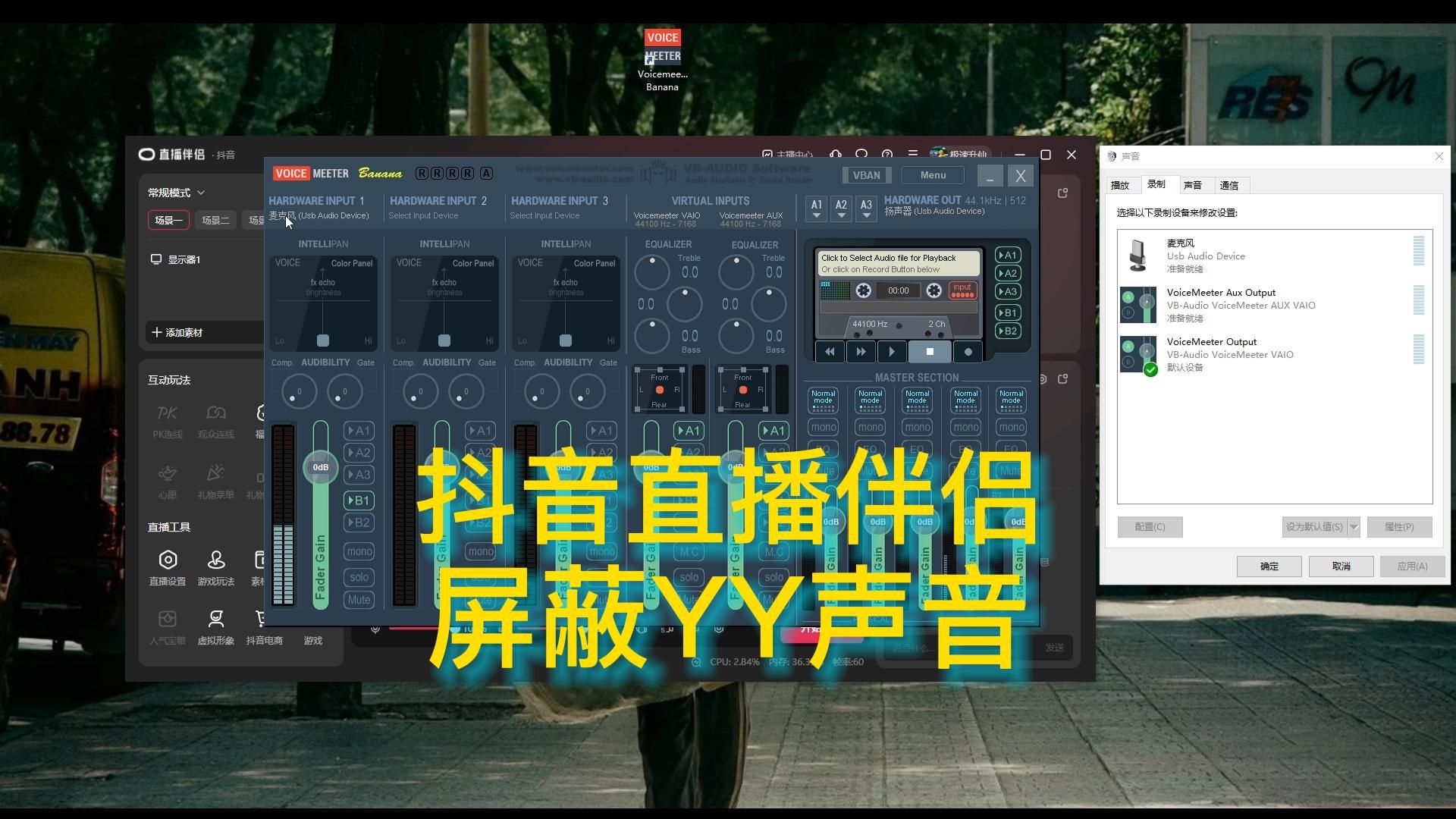Open 游戏玩法 tool

(x=215, y=568)
